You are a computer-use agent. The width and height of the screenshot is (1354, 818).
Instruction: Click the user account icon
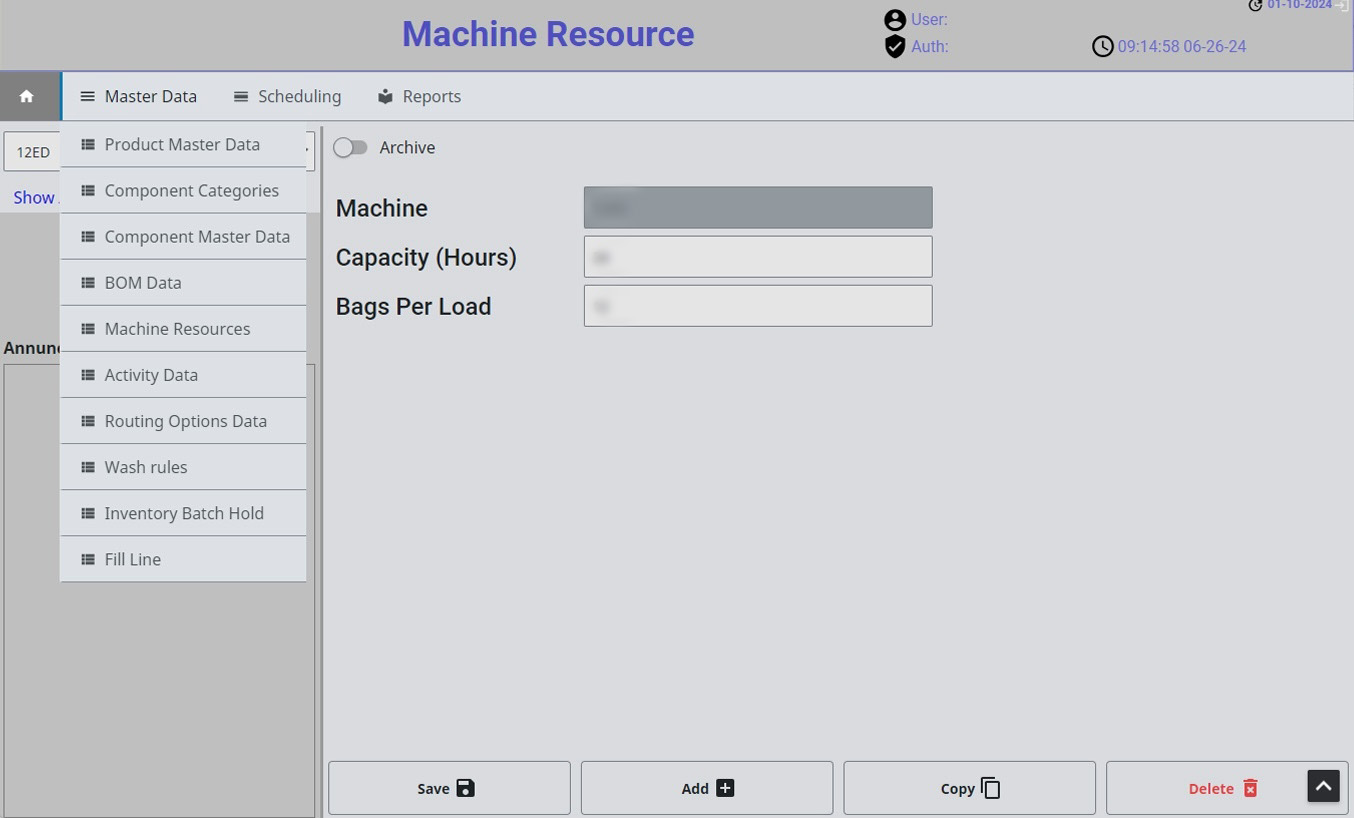pyautogui.click(x=895, y=20)
